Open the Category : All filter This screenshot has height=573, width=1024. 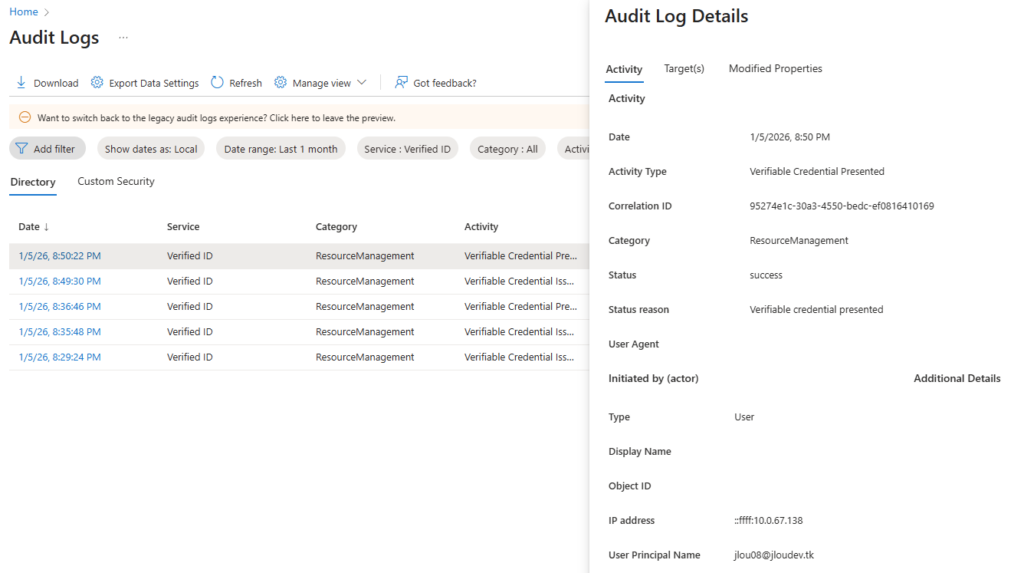point(507,149)
